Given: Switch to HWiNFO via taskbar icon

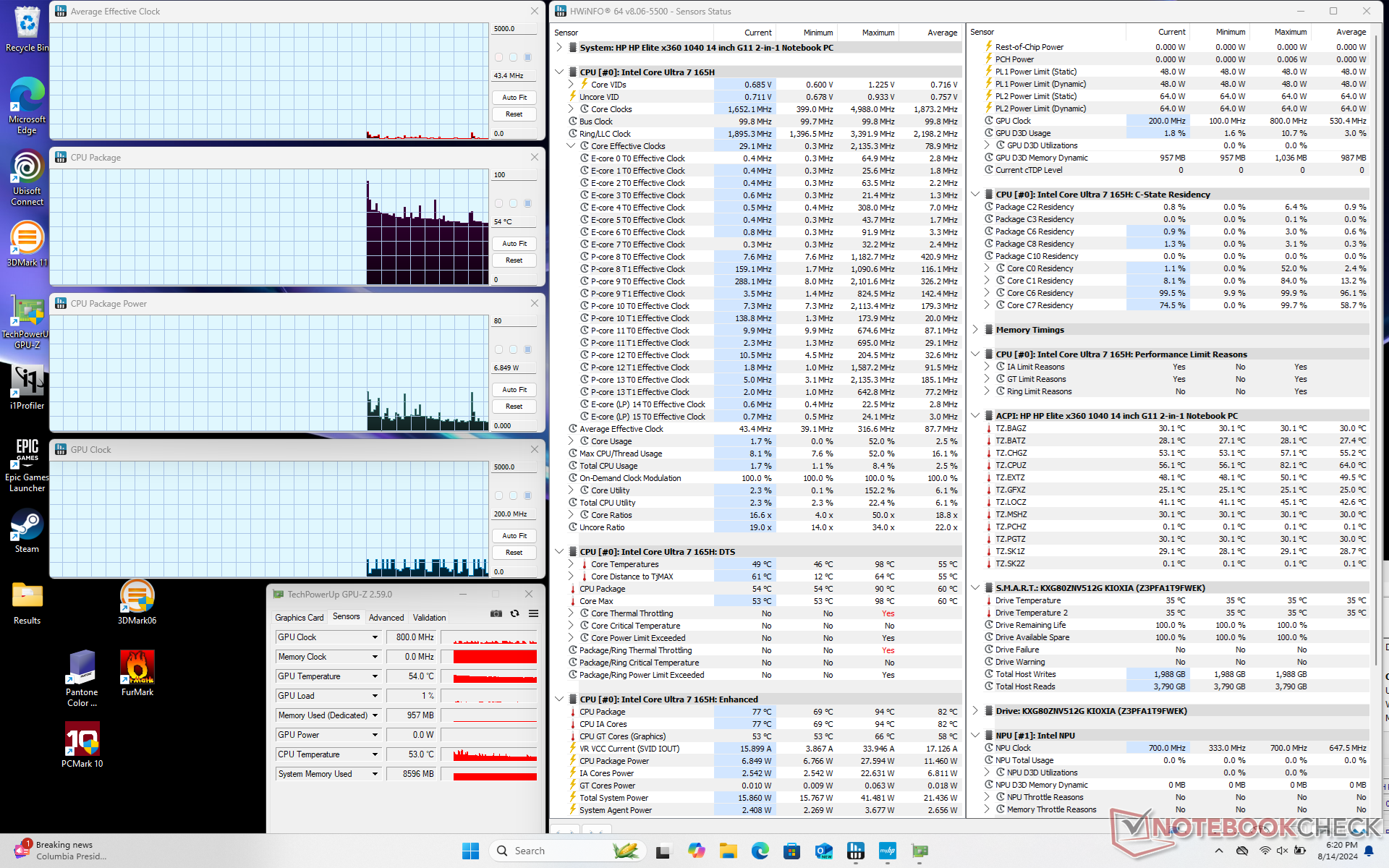Looking at the screenshot, I should (855, 851).
